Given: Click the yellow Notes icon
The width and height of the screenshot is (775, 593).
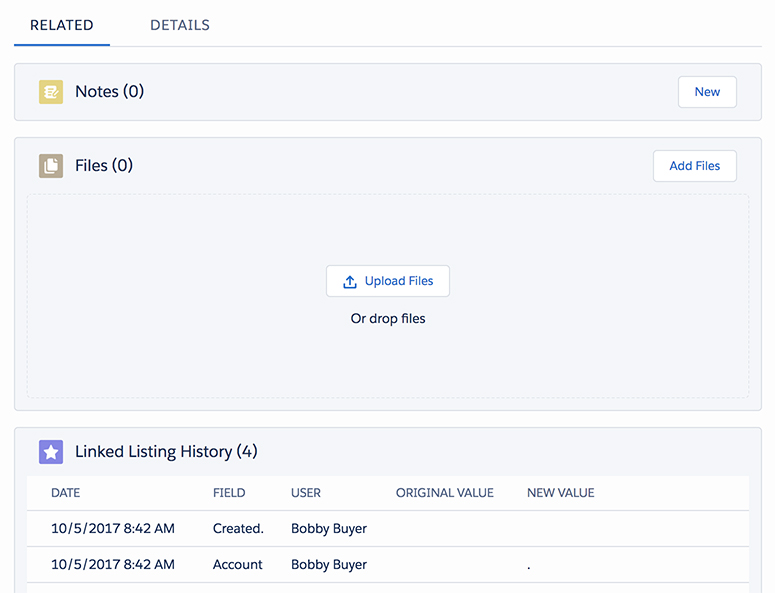Looking at the screenshot, I should pyautogui.click(x=51, y=92).
